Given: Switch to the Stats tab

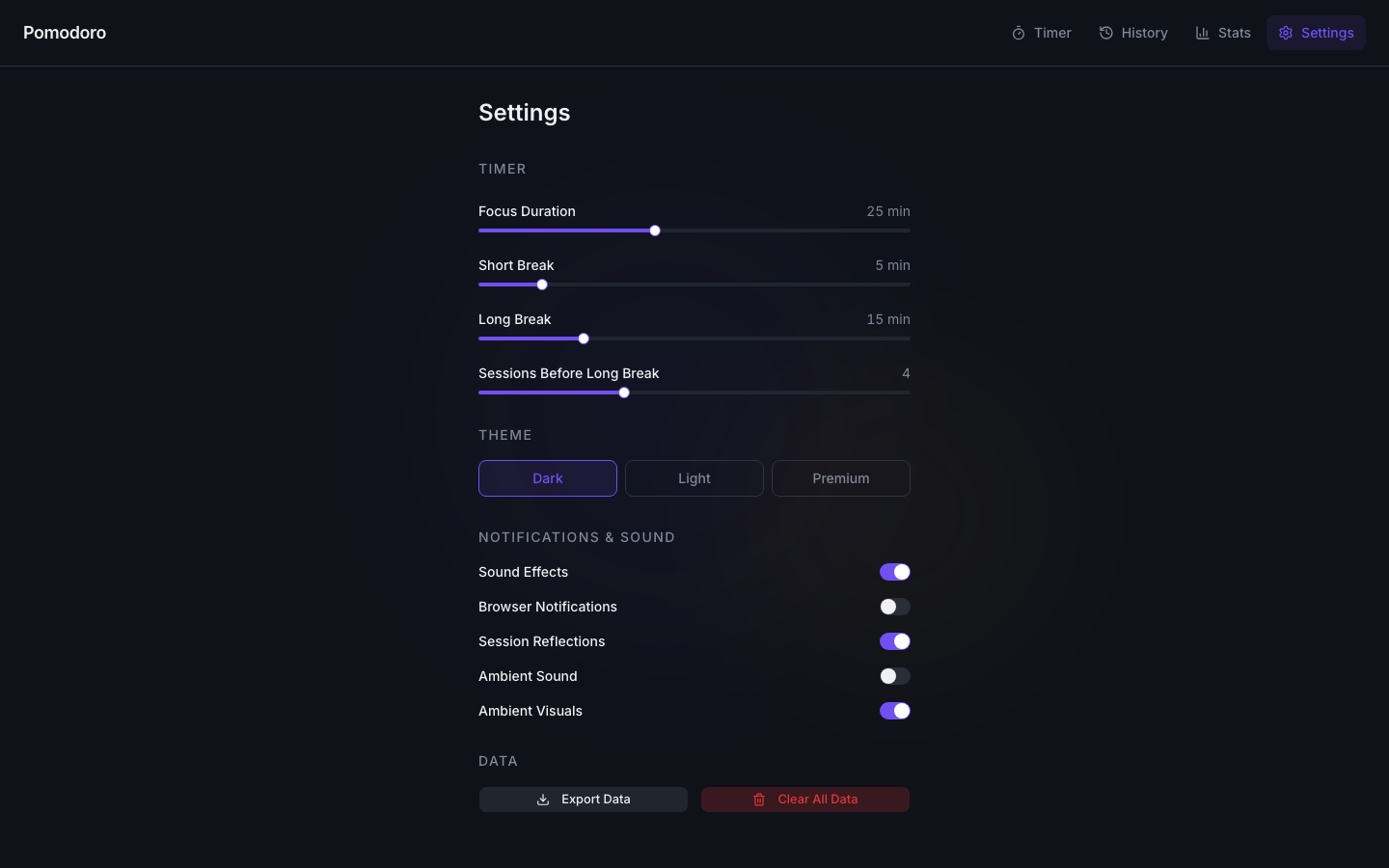Looking at the screenshot, I should pos(1223,33).
